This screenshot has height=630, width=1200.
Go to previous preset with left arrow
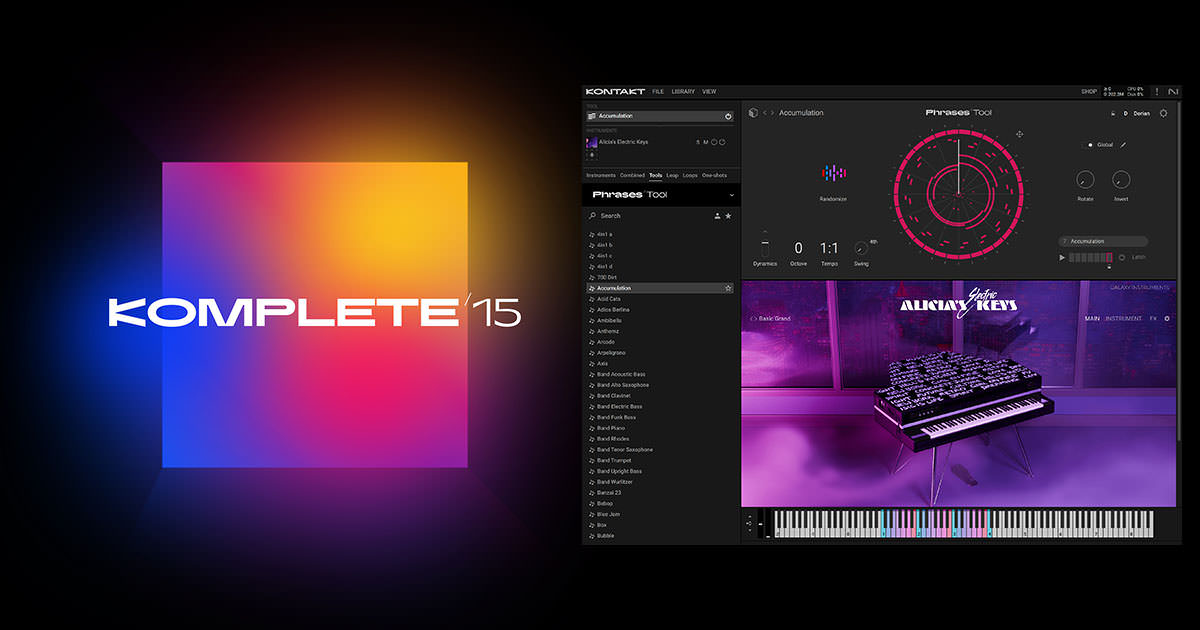(x=764, y=113)
